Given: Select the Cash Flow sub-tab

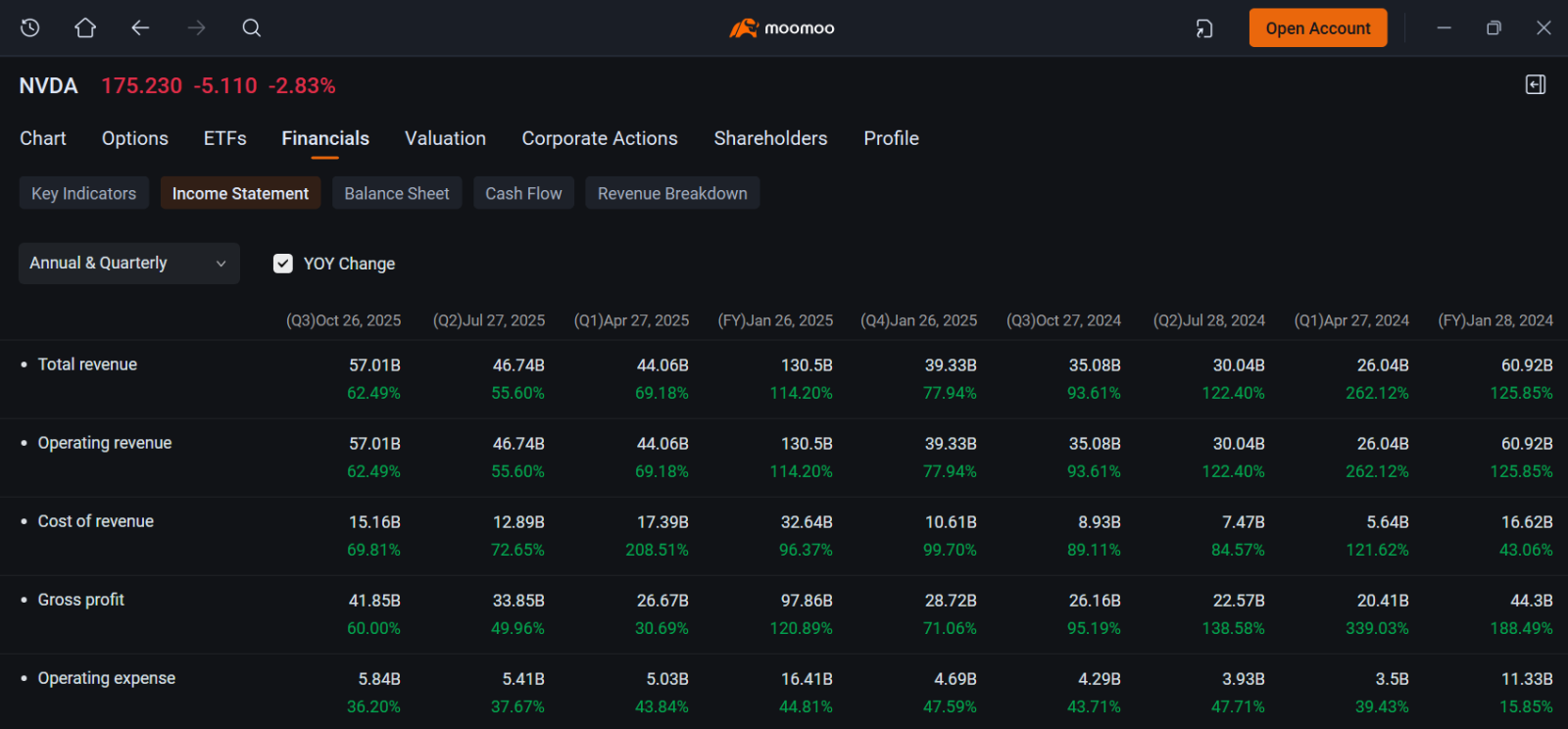Looking at the screenshot, I should pos(523,193).
